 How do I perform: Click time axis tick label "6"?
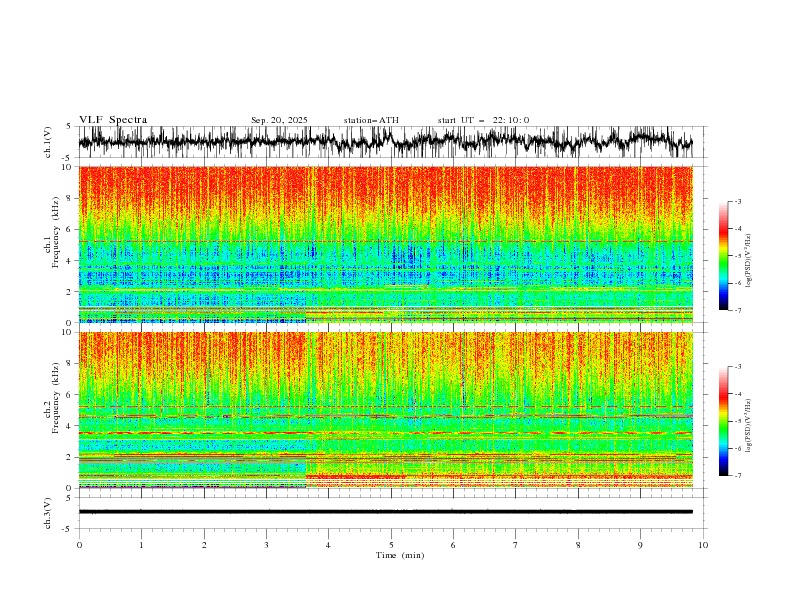pyautogui.click(x=454, y=545)
